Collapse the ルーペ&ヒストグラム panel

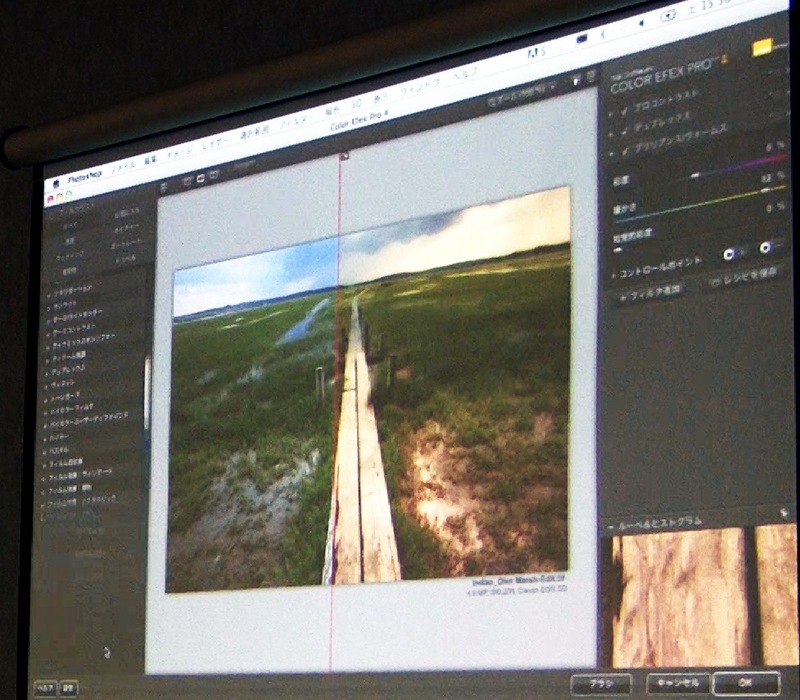611,527
